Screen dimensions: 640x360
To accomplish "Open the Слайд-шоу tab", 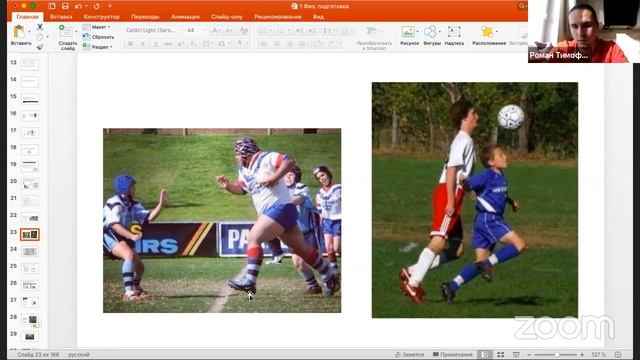I will coord(227,17).
